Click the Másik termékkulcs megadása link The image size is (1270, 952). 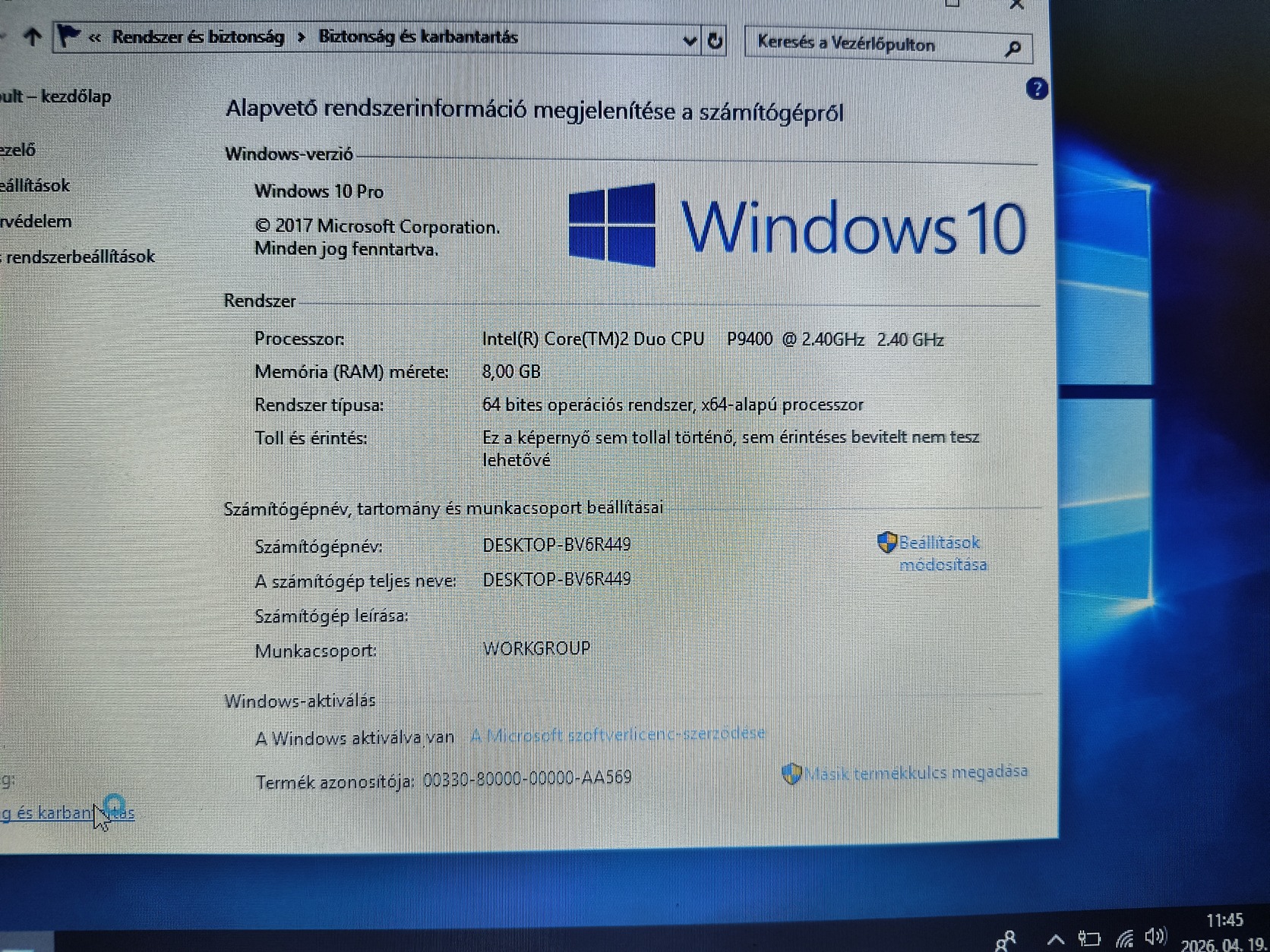[916, 772]
